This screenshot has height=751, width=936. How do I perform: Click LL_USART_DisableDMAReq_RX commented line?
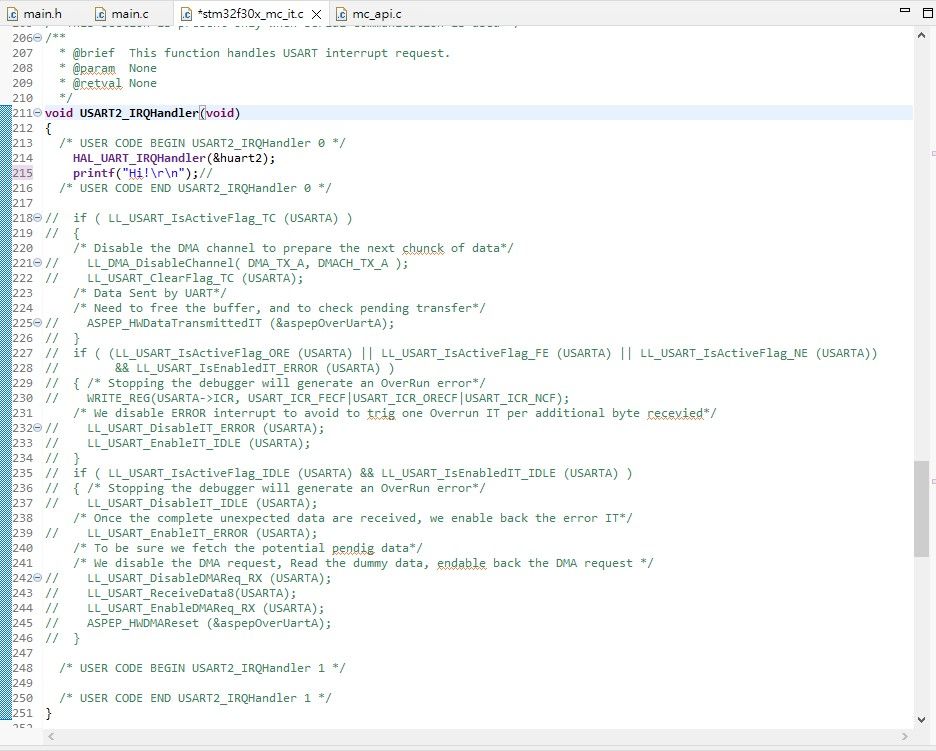coord(188,578)
